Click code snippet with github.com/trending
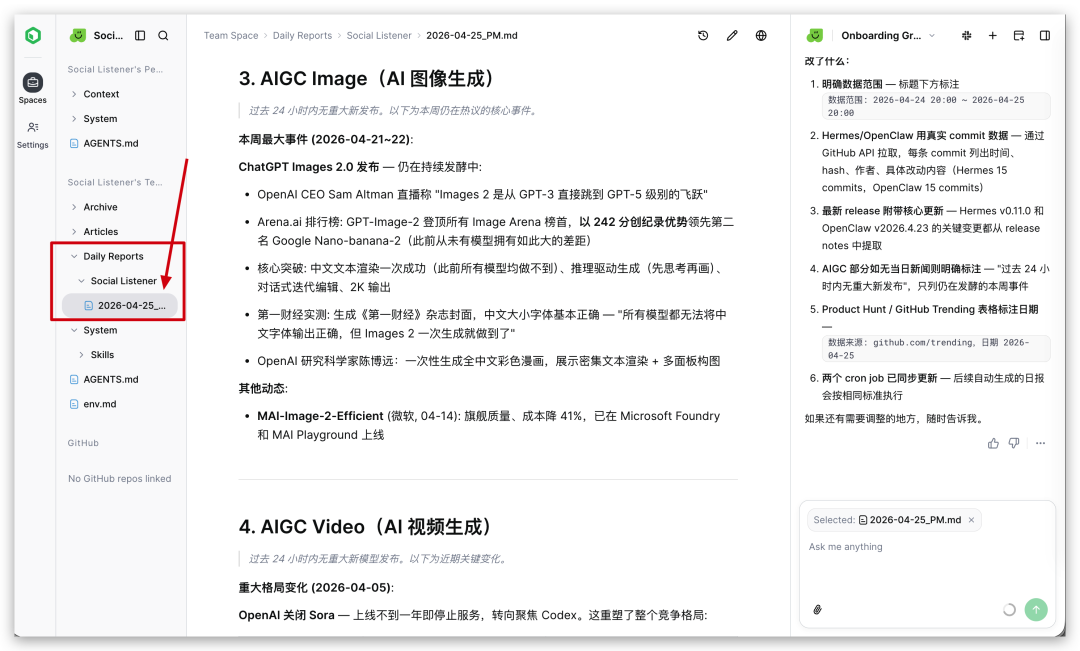The height and width of the screenshot is (651, 1080). [x=937, y=349]
